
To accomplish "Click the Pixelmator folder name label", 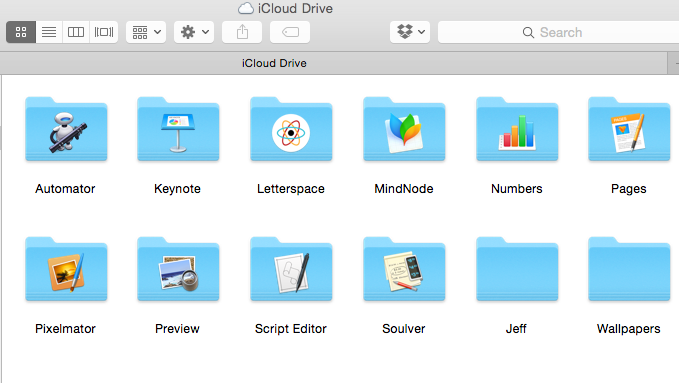I will click(x=65, y=329).
